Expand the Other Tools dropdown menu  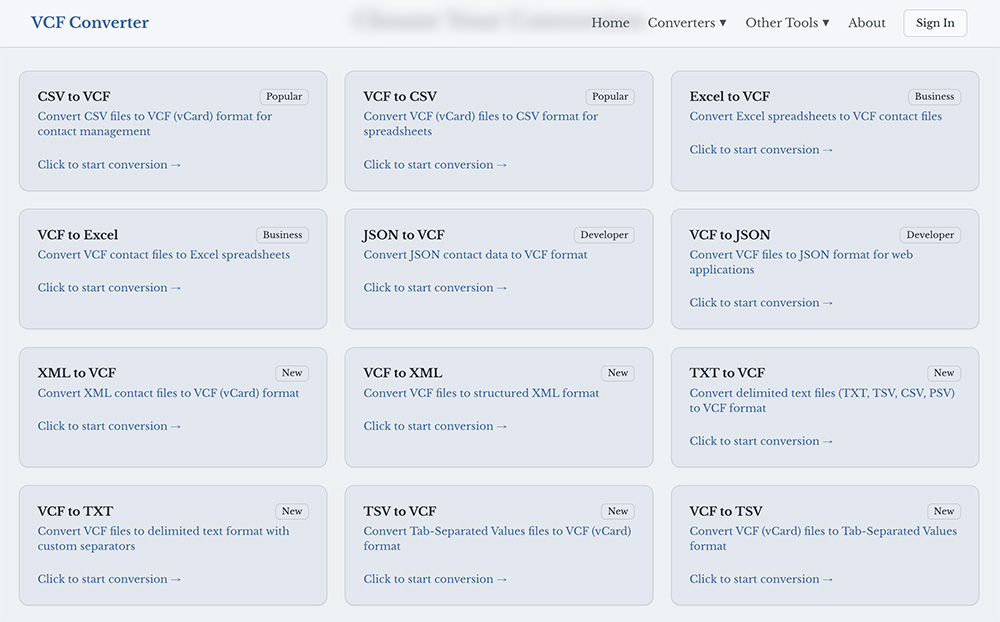787,23
